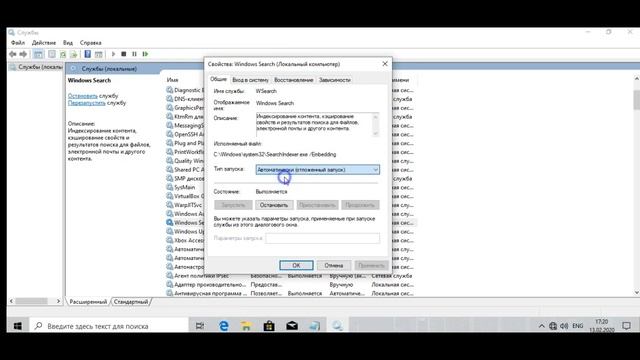Click the OK button

pyautogui.click(x=296, y=265)
